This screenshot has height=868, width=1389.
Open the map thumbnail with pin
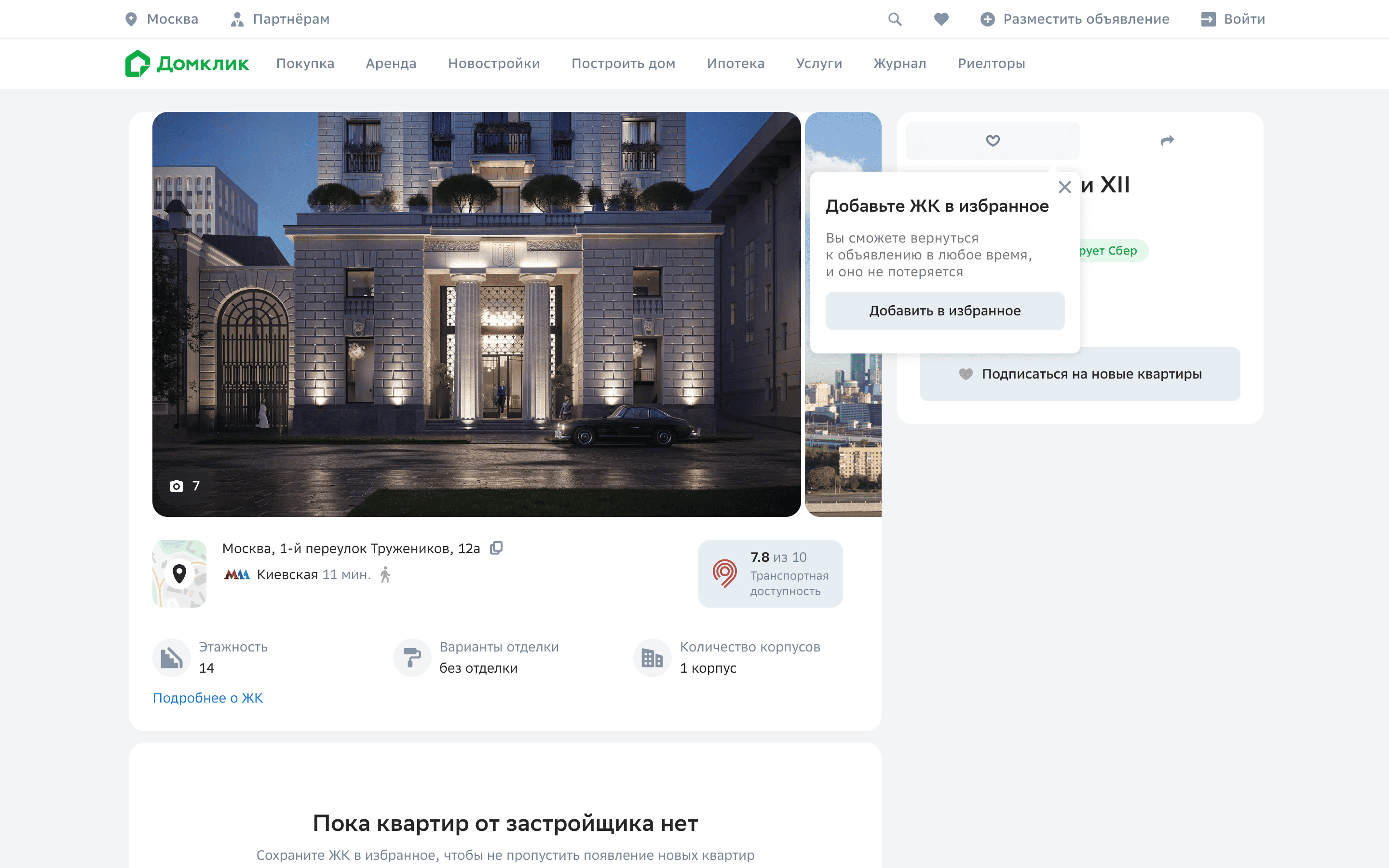tap(179, 573)
